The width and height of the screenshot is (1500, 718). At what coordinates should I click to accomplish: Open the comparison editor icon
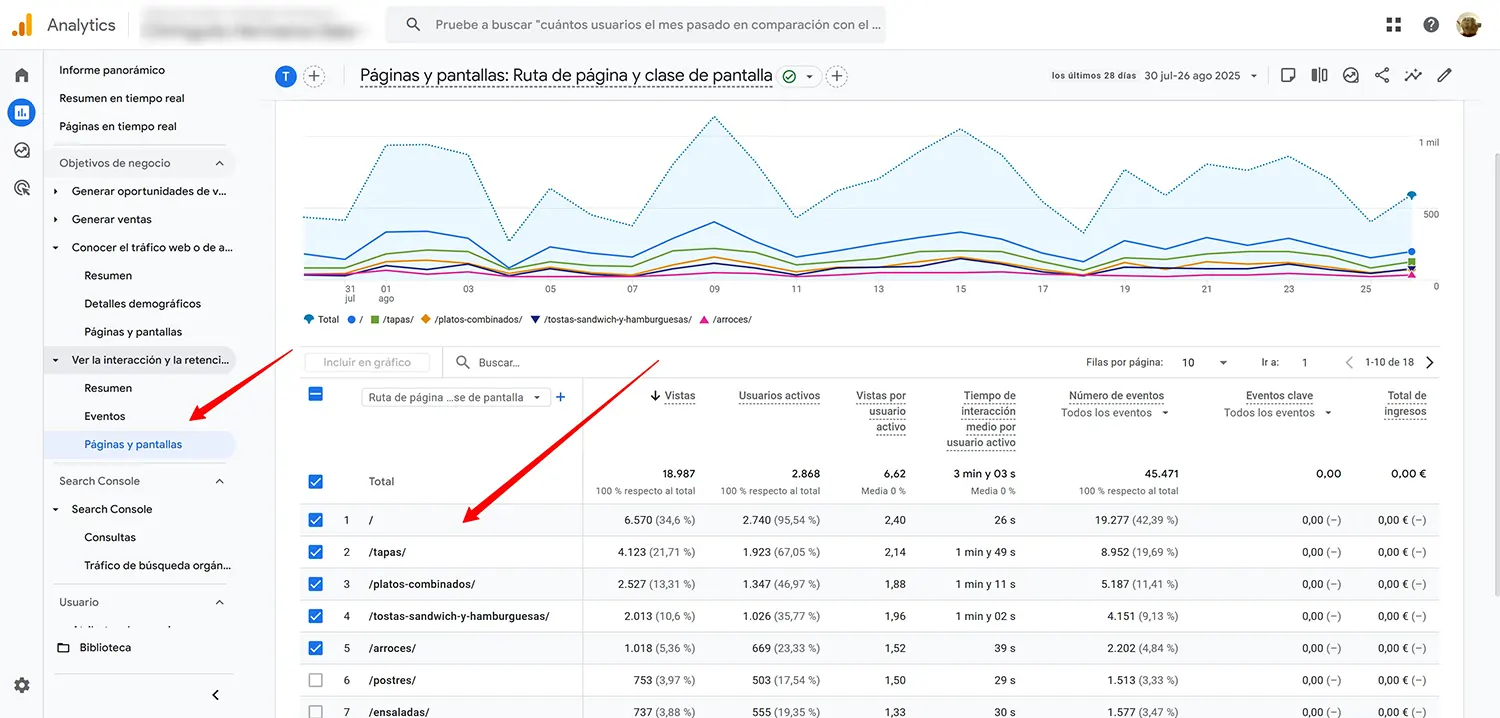pos(1319,75)
